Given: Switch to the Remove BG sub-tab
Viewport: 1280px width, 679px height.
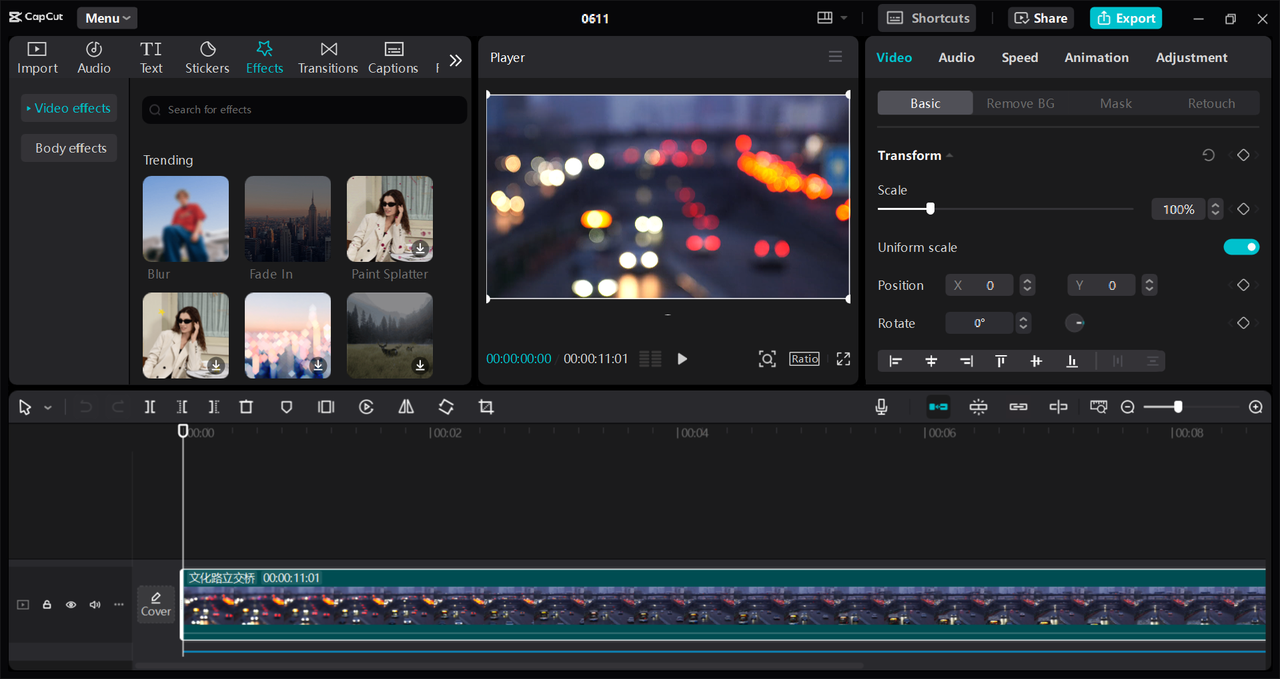Looking at the screenshot, I should point(1020,103).
